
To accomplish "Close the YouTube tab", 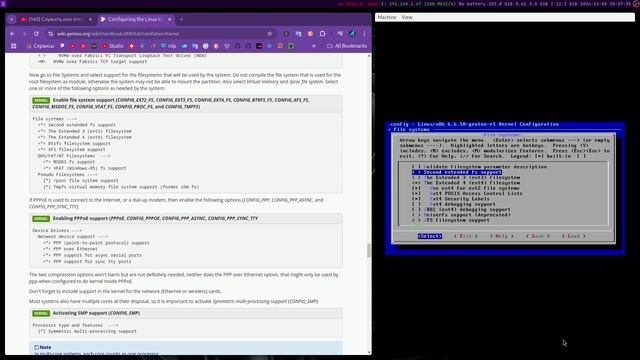I will 90,19.
